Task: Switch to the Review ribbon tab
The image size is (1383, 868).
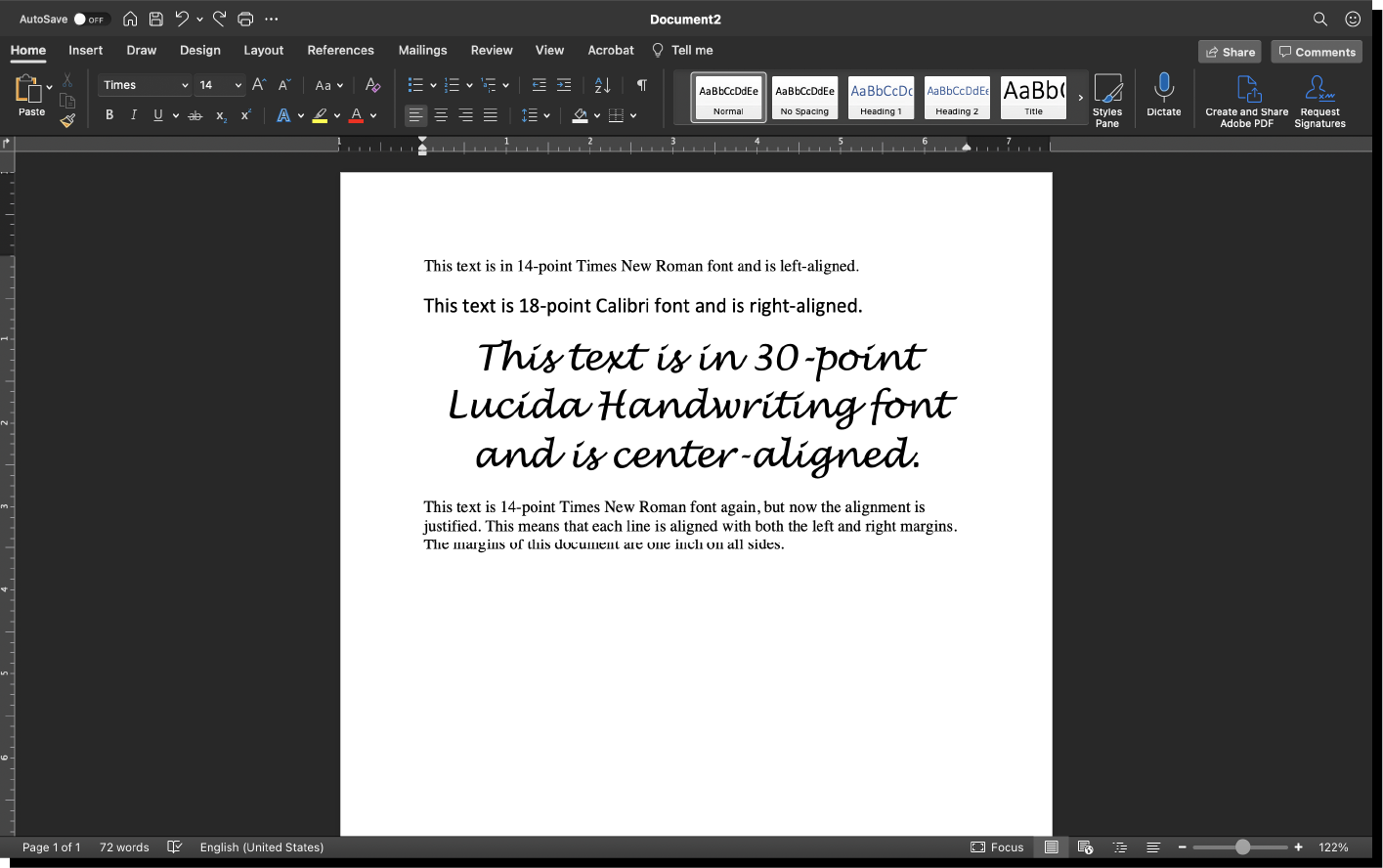Action: pyautogui.click(x=491, y=50)
